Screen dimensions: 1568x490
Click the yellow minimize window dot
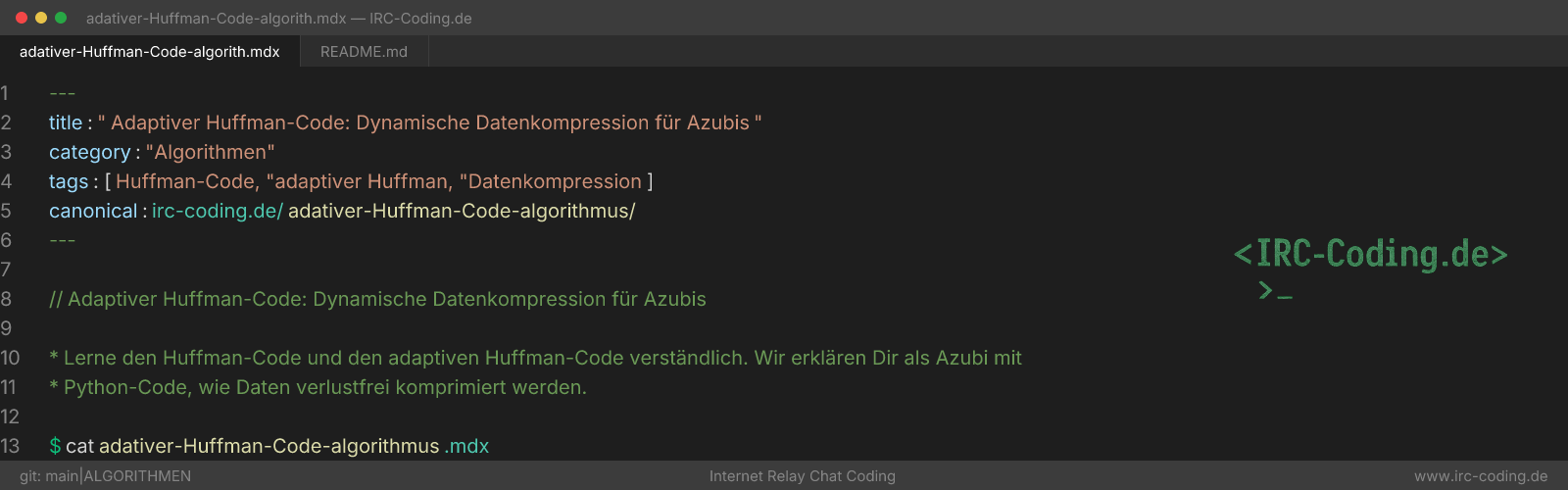[41, 18]
